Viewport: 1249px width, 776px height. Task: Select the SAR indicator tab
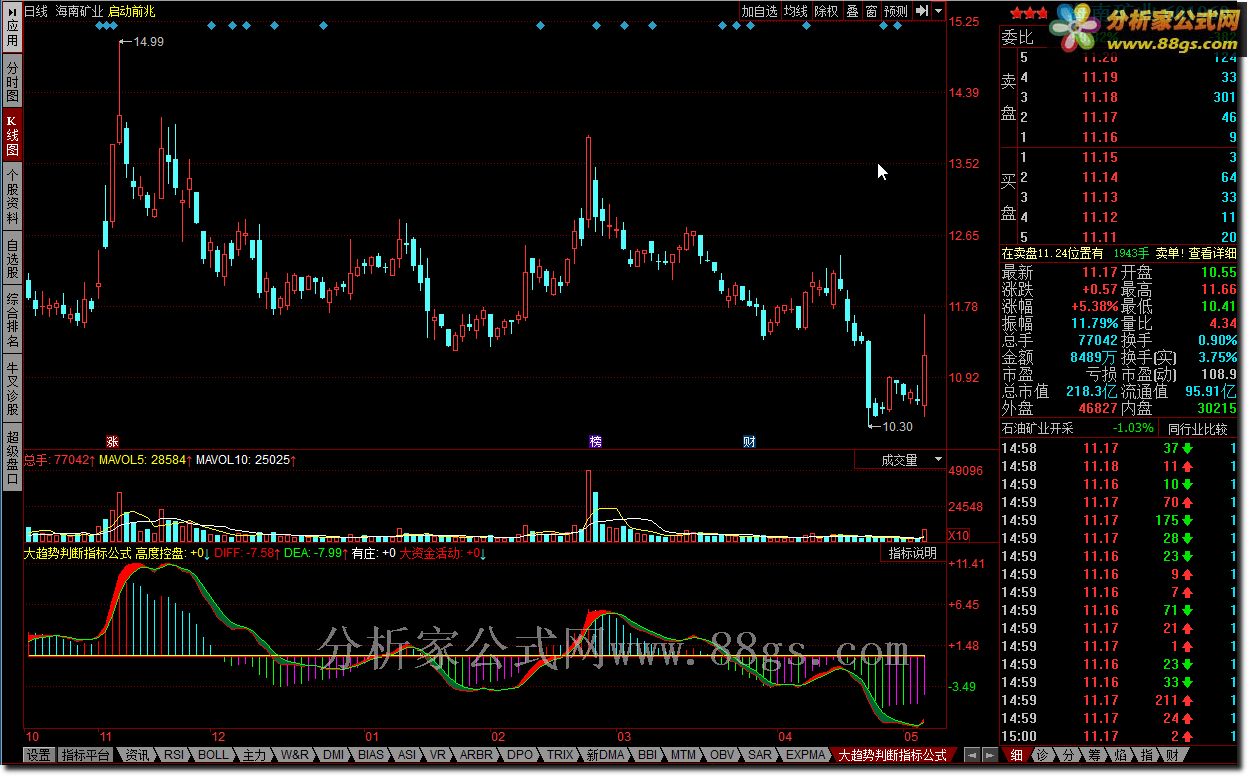[x=760, y=755]
